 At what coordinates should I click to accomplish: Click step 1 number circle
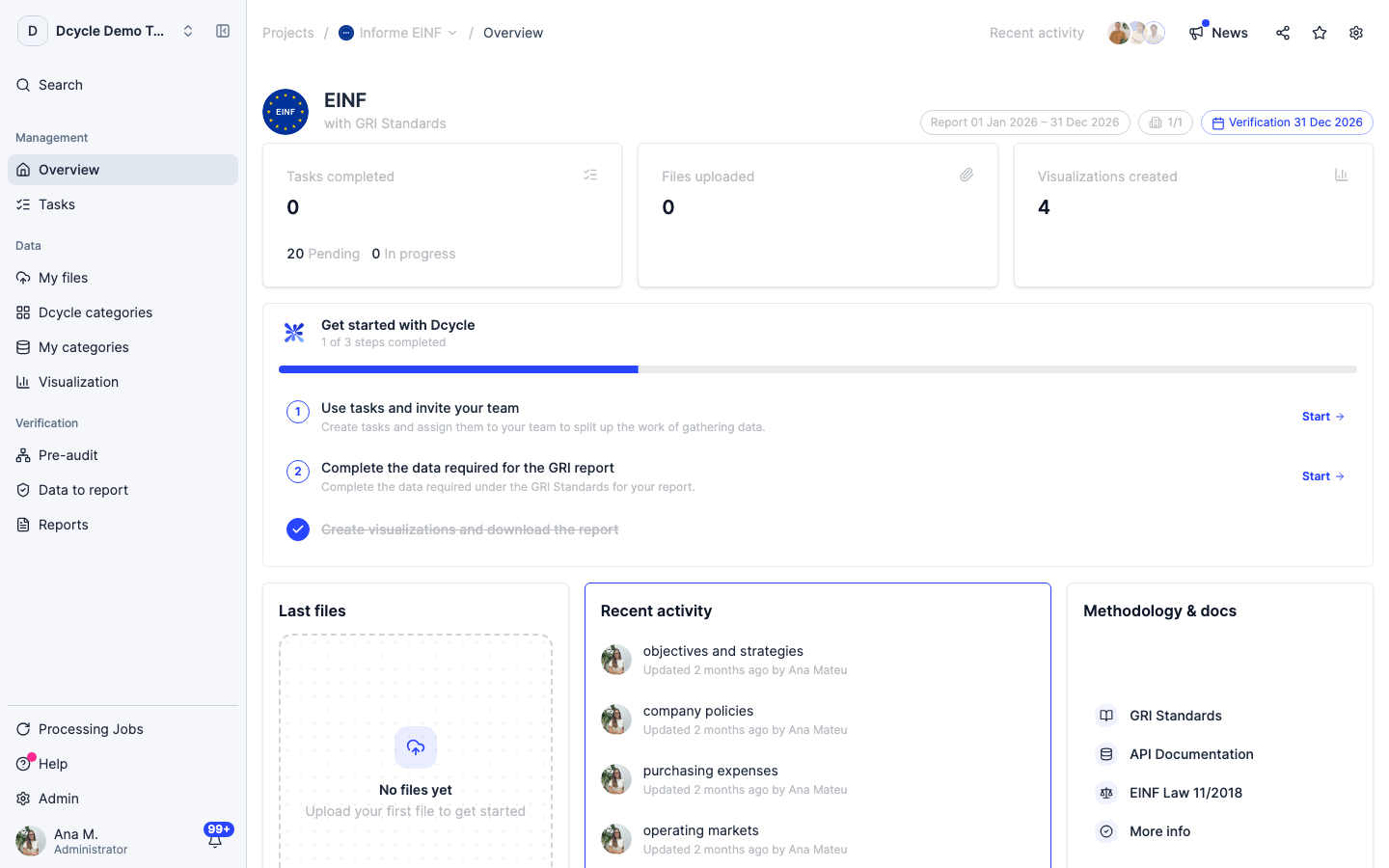pos(298,412)
